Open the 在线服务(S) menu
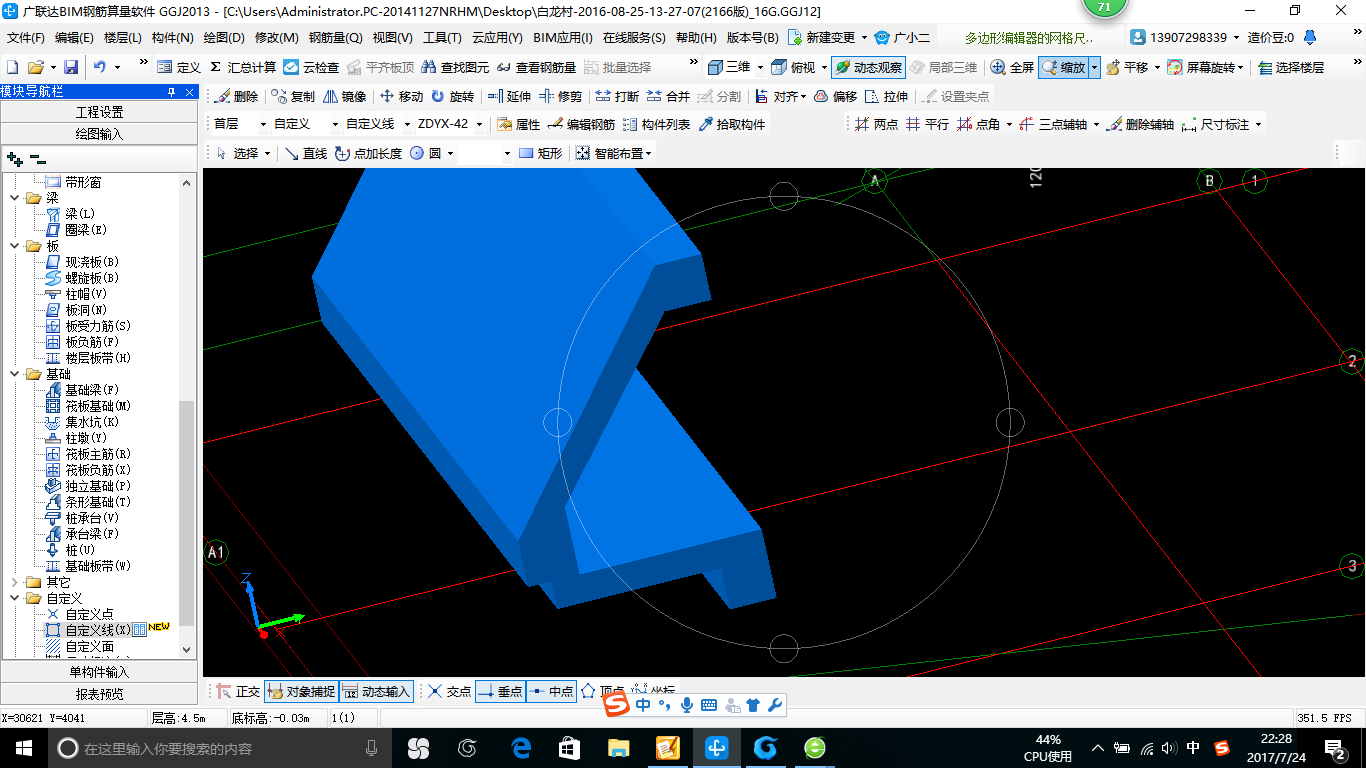This screenshot has height=768, width=1366. [x=634, y=38]
